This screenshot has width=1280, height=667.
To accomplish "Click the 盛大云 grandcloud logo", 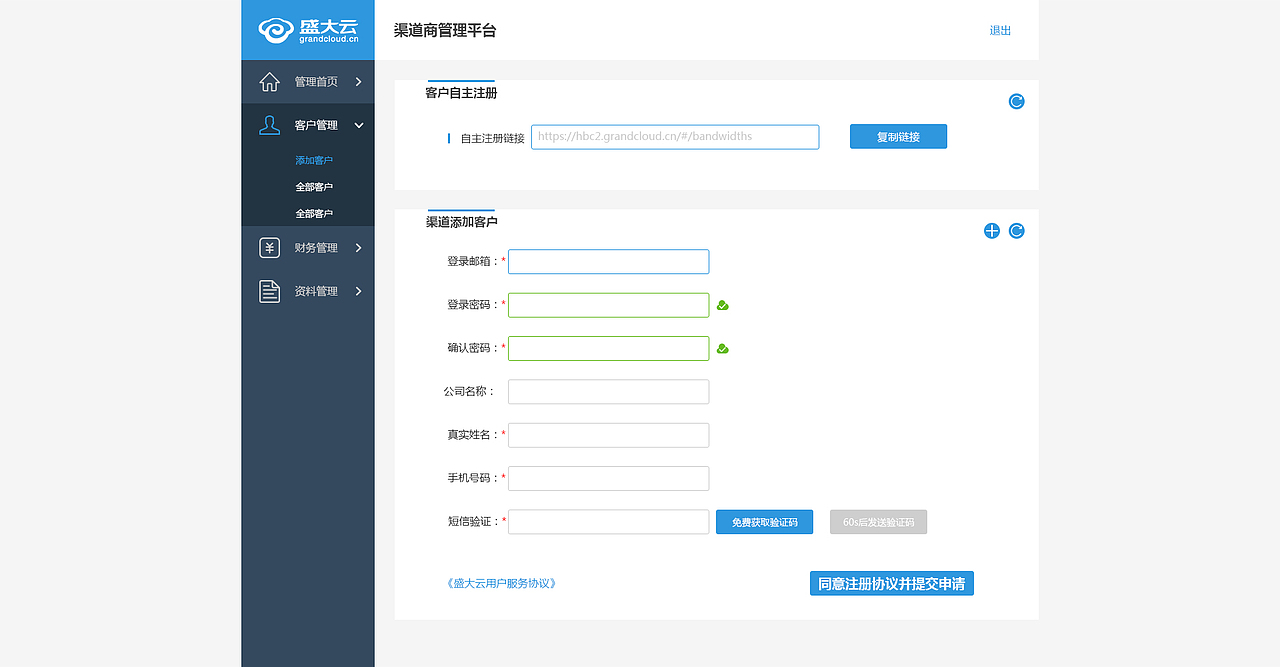I will [308, 30].
